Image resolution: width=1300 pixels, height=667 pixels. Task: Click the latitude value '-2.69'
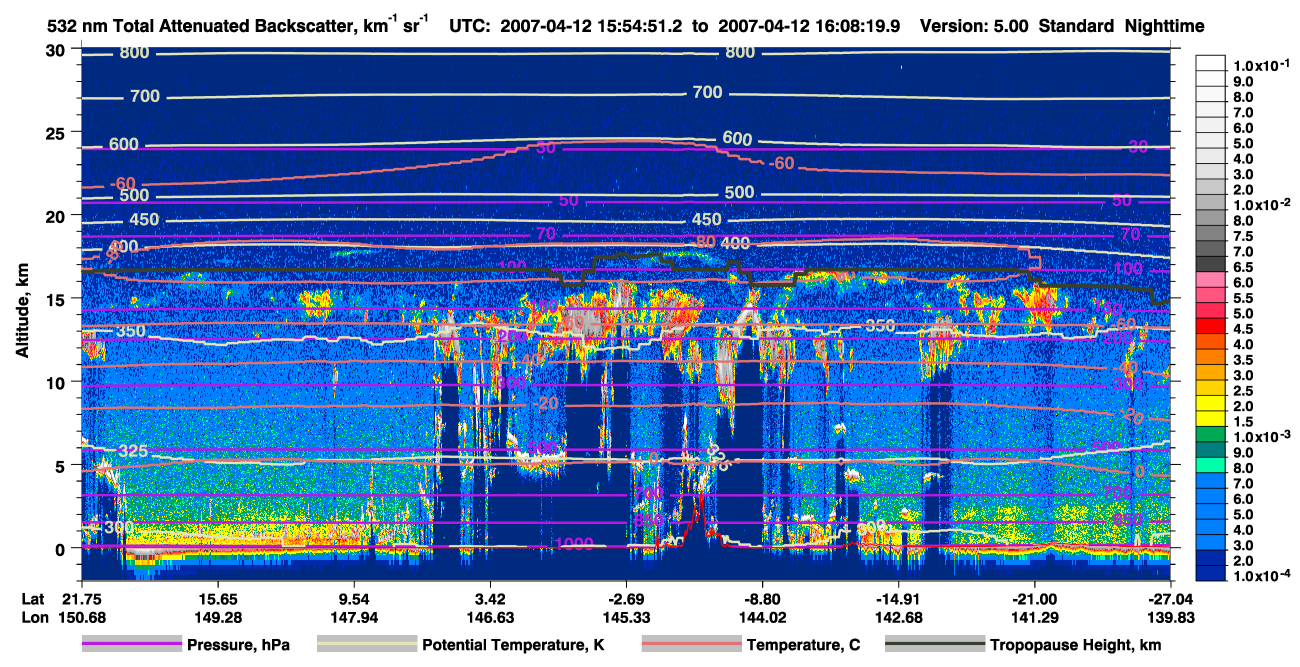pyautogui.click(x=626, y=598)
